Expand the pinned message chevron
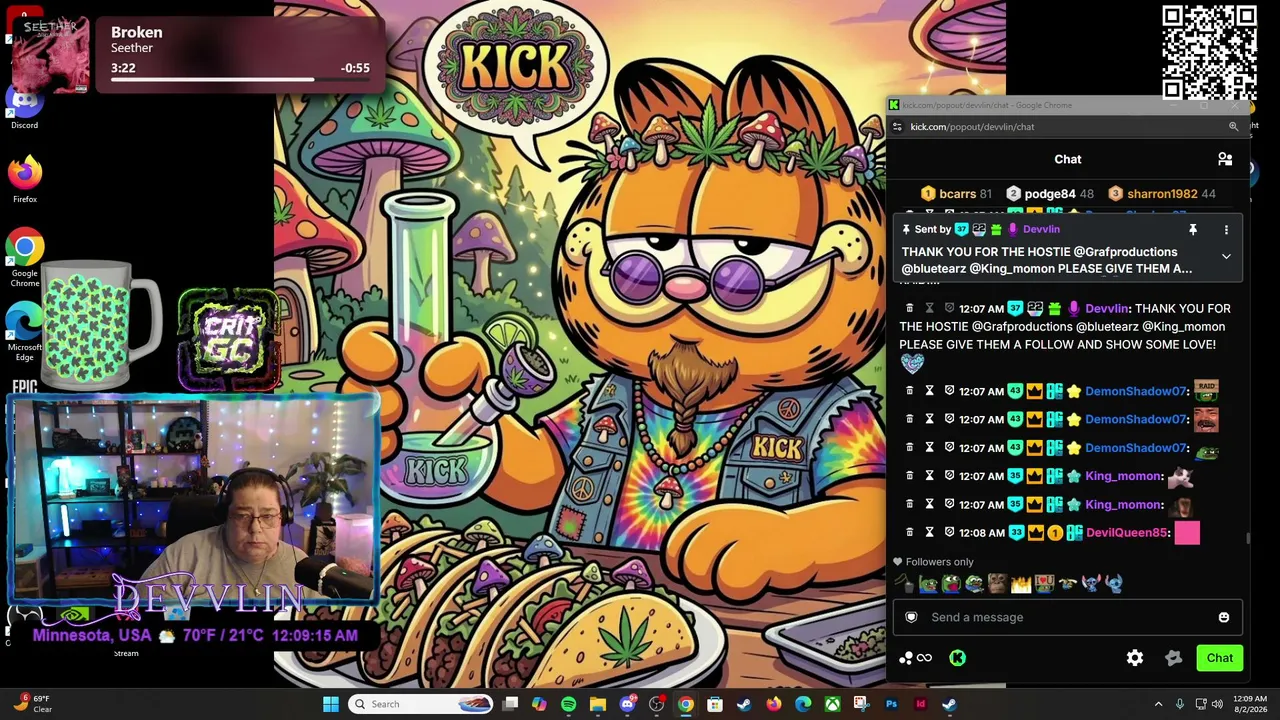Image resolution: width=1280 pixels, height=720 pixels. 1226,257
